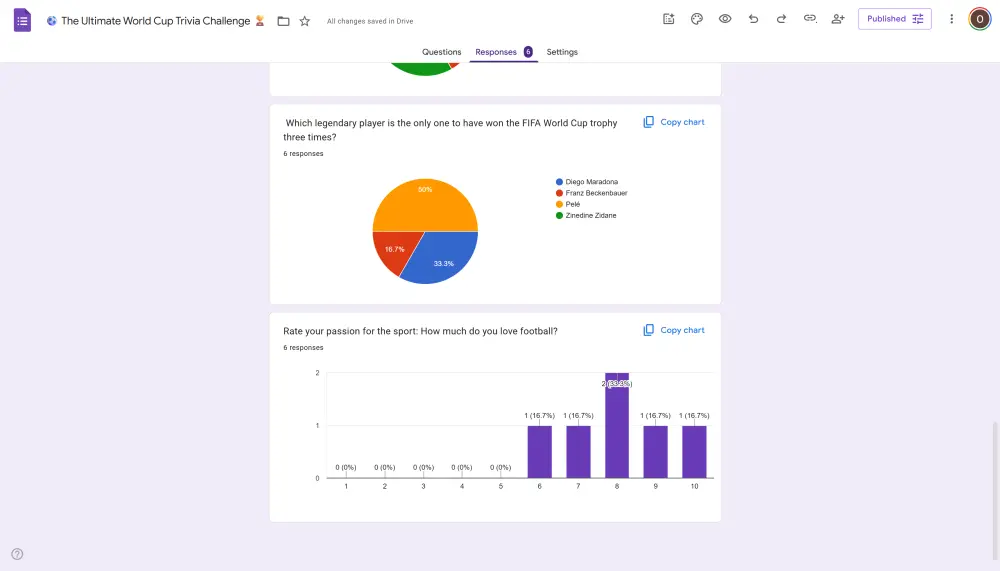Click the blue 33.3% pie slice
Screen dimensions: 1000x571
click(446, 258)
